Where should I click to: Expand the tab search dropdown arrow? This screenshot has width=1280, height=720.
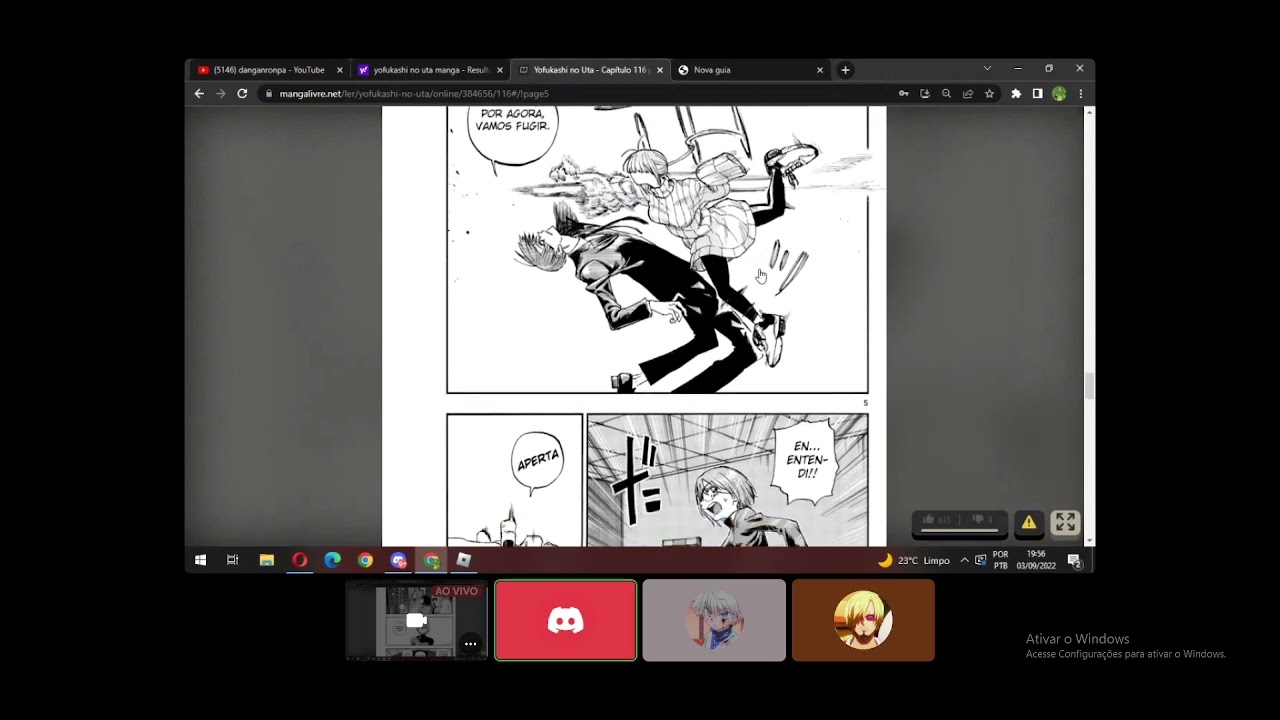[x=987, y=69]
